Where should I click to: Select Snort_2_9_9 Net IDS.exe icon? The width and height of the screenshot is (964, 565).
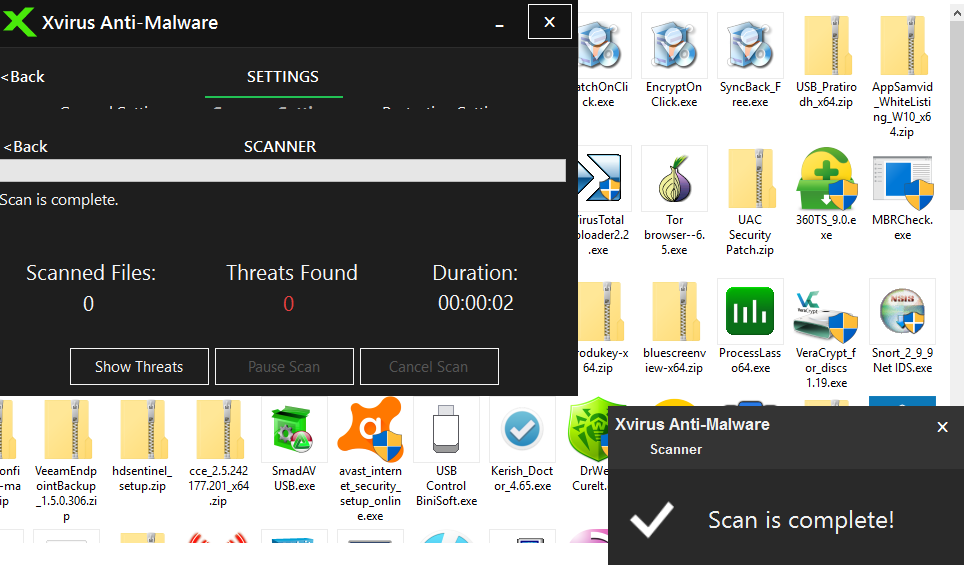point(903,312)
